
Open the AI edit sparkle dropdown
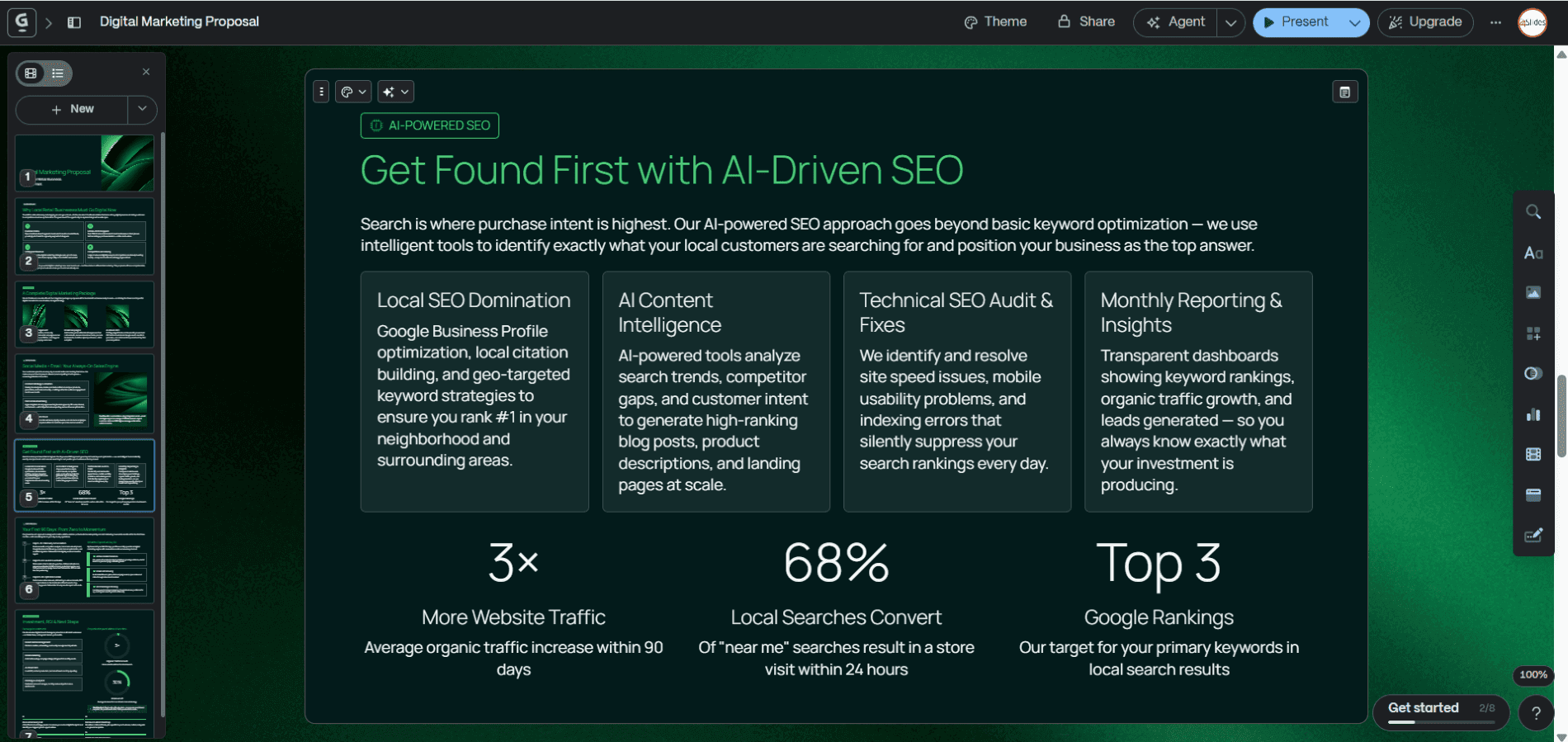pyautogui.click(x=395, y=92)
